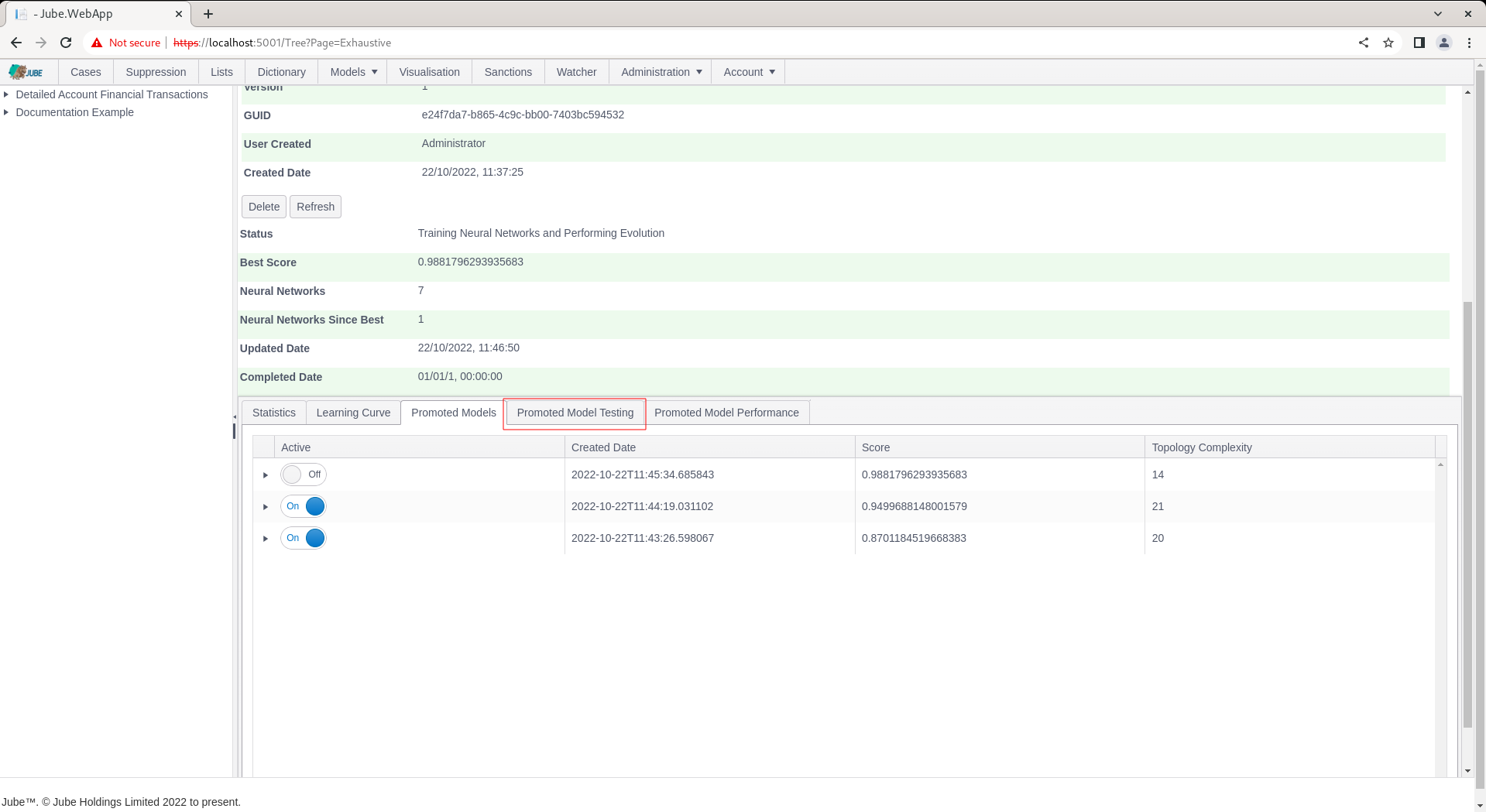Toggle the switch for score 0.9499 model
1486x812 pixels.
click(304, 506)
